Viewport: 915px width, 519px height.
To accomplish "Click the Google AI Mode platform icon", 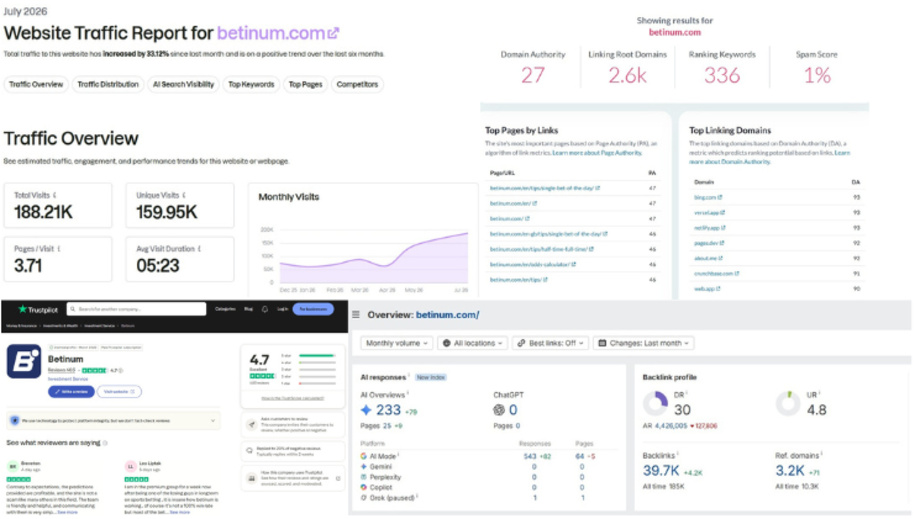I will pyautogui.click(x=364, y=456).
